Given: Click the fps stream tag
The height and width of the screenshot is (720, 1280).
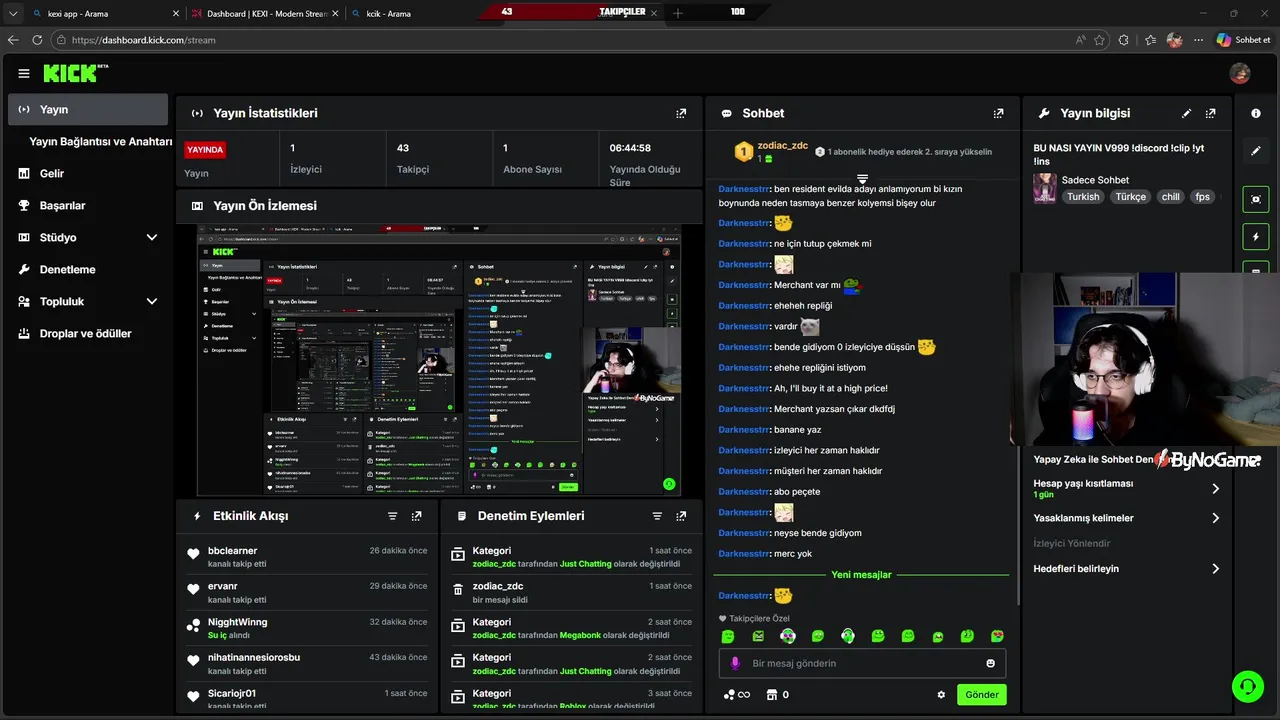Looking at the screenshot, I should (1202, 197).
